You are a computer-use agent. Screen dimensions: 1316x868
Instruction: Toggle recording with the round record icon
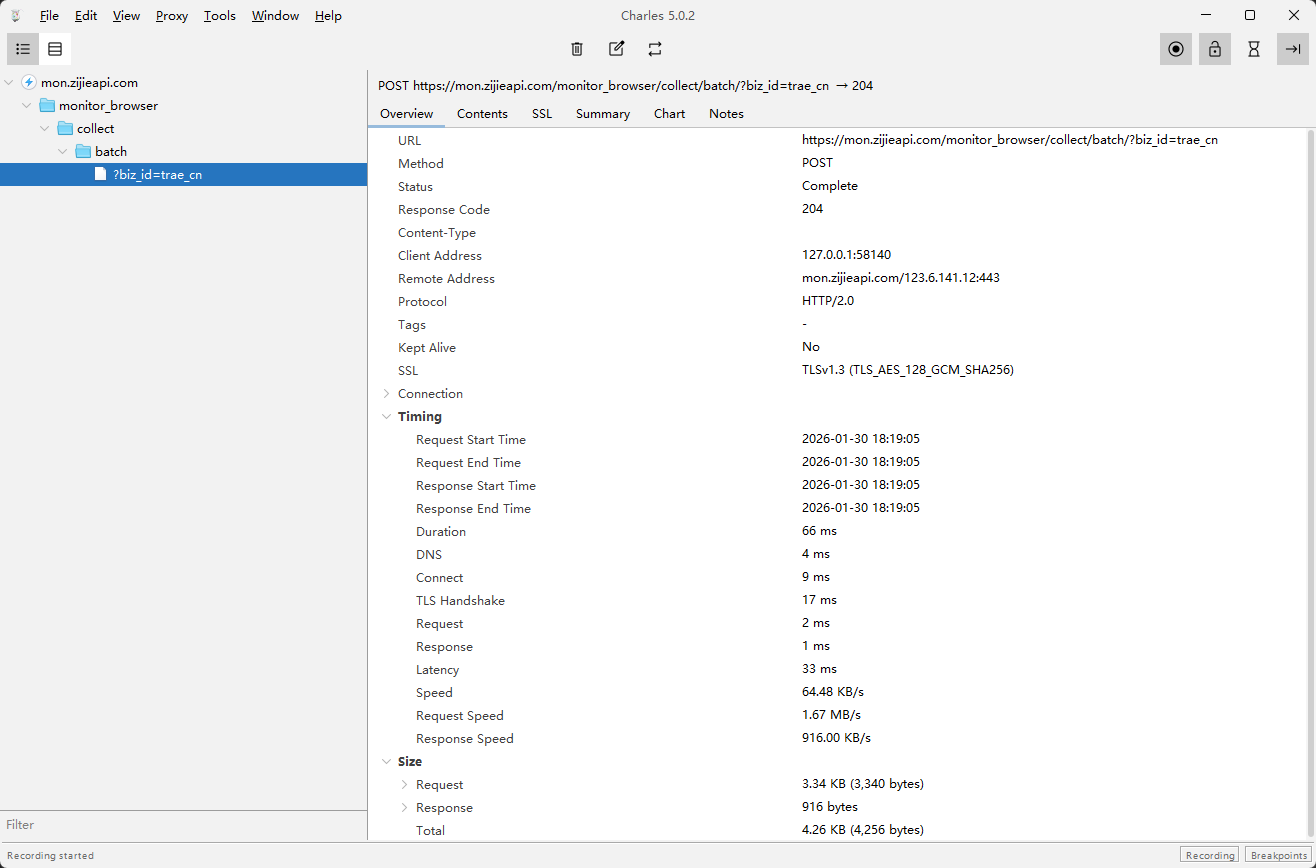click(x=1176, y=49)
